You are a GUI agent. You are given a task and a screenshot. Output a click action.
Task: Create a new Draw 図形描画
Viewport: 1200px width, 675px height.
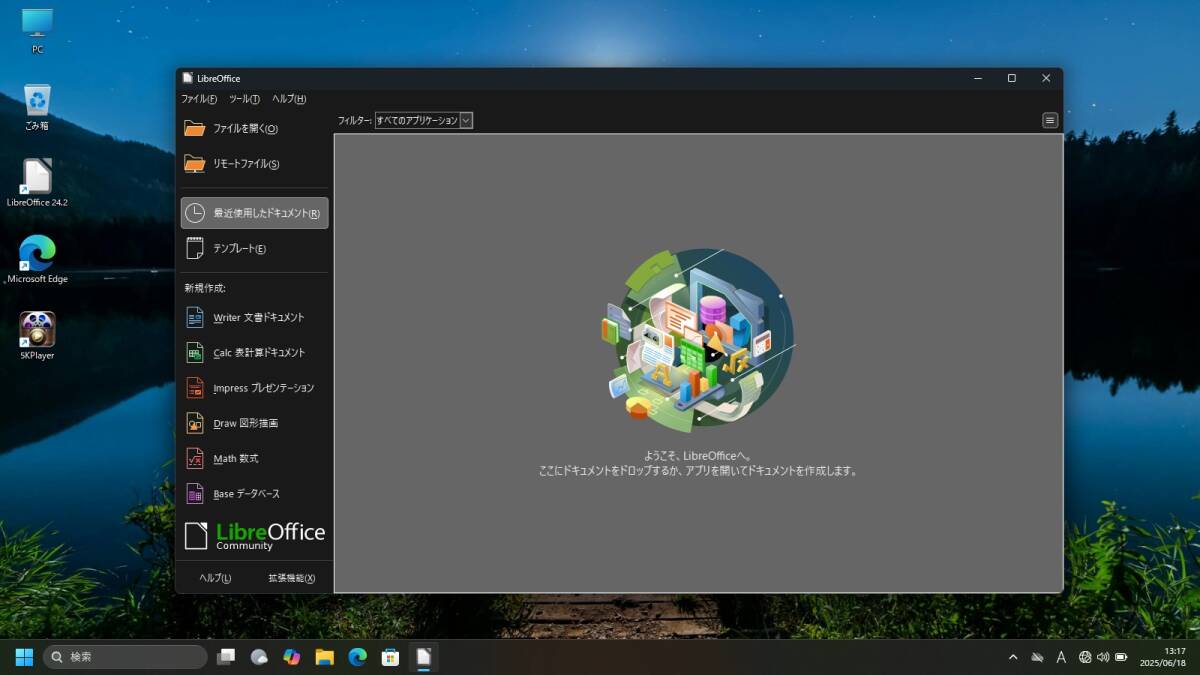pos(254,423)
